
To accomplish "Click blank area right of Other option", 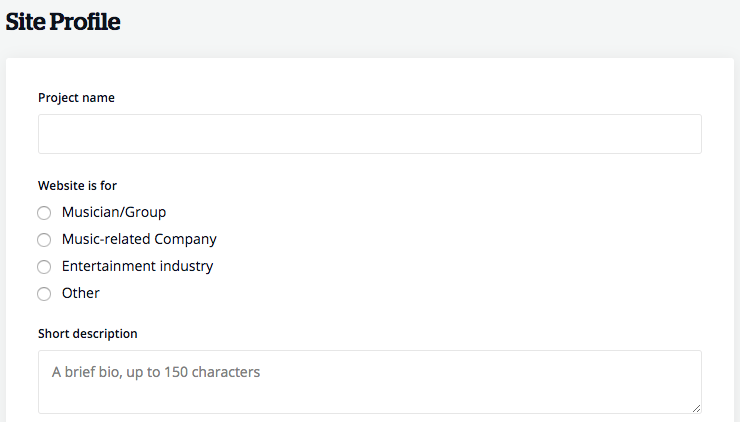I will click(400, 294).
